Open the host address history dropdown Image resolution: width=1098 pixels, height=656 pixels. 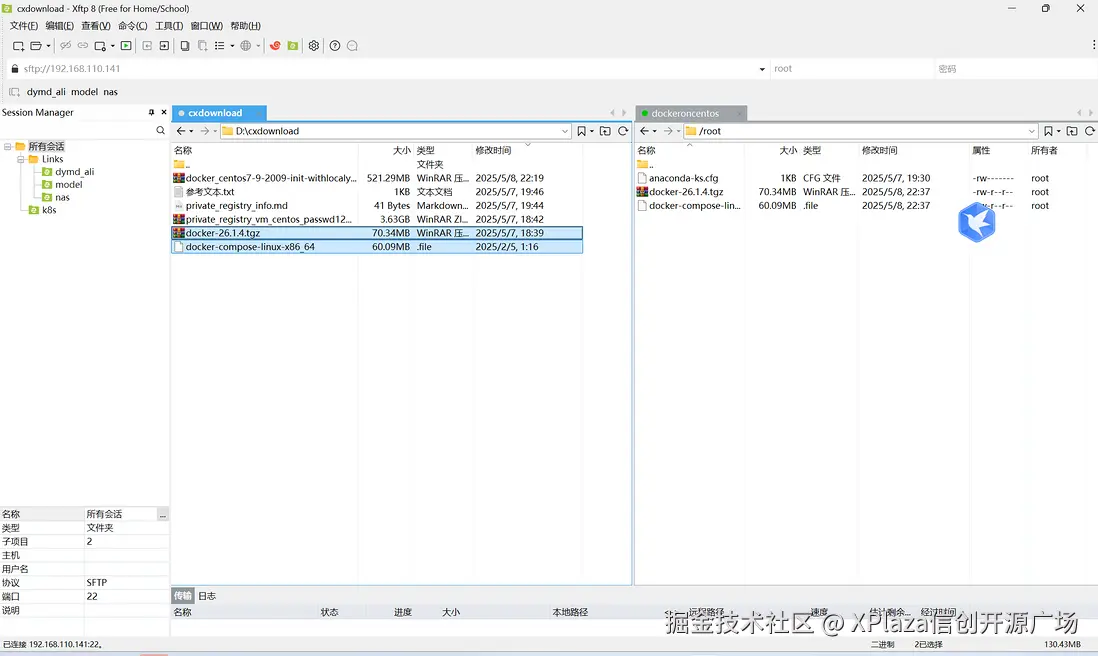point(762,69)
